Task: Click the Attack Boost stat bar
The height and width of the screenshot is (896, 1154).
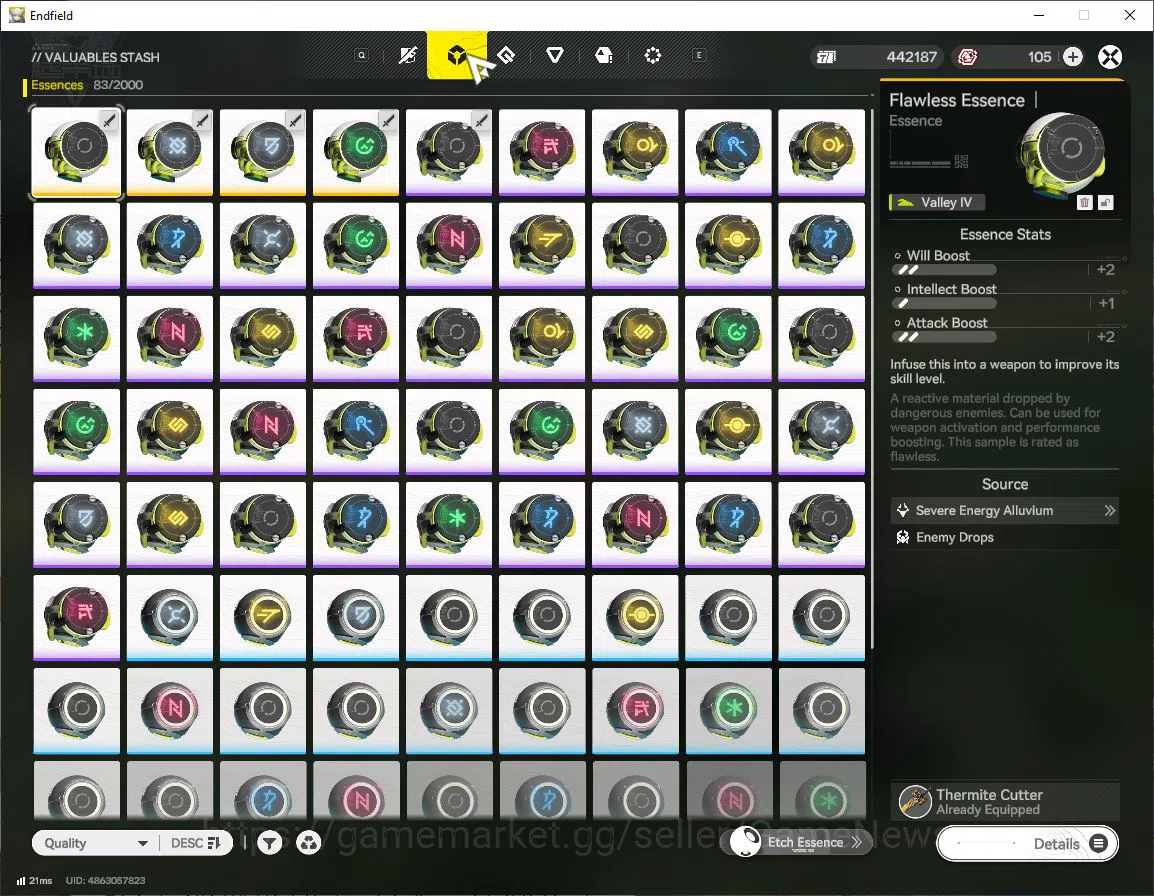Action: pyautogui.click(x=944, y=337)
